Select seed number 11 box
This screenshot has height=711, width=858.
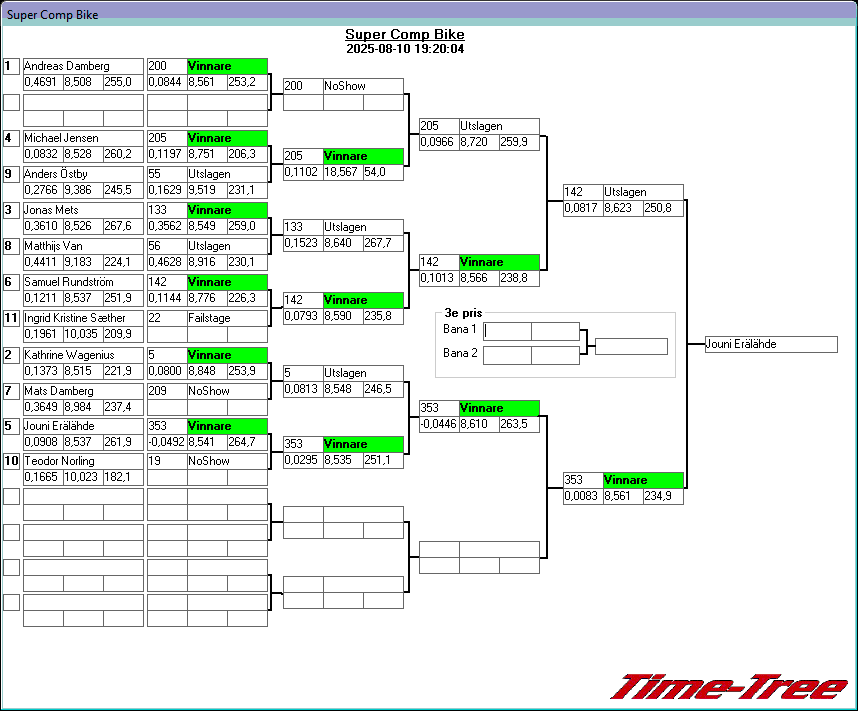pyautogui.click(x=11, y=318)
